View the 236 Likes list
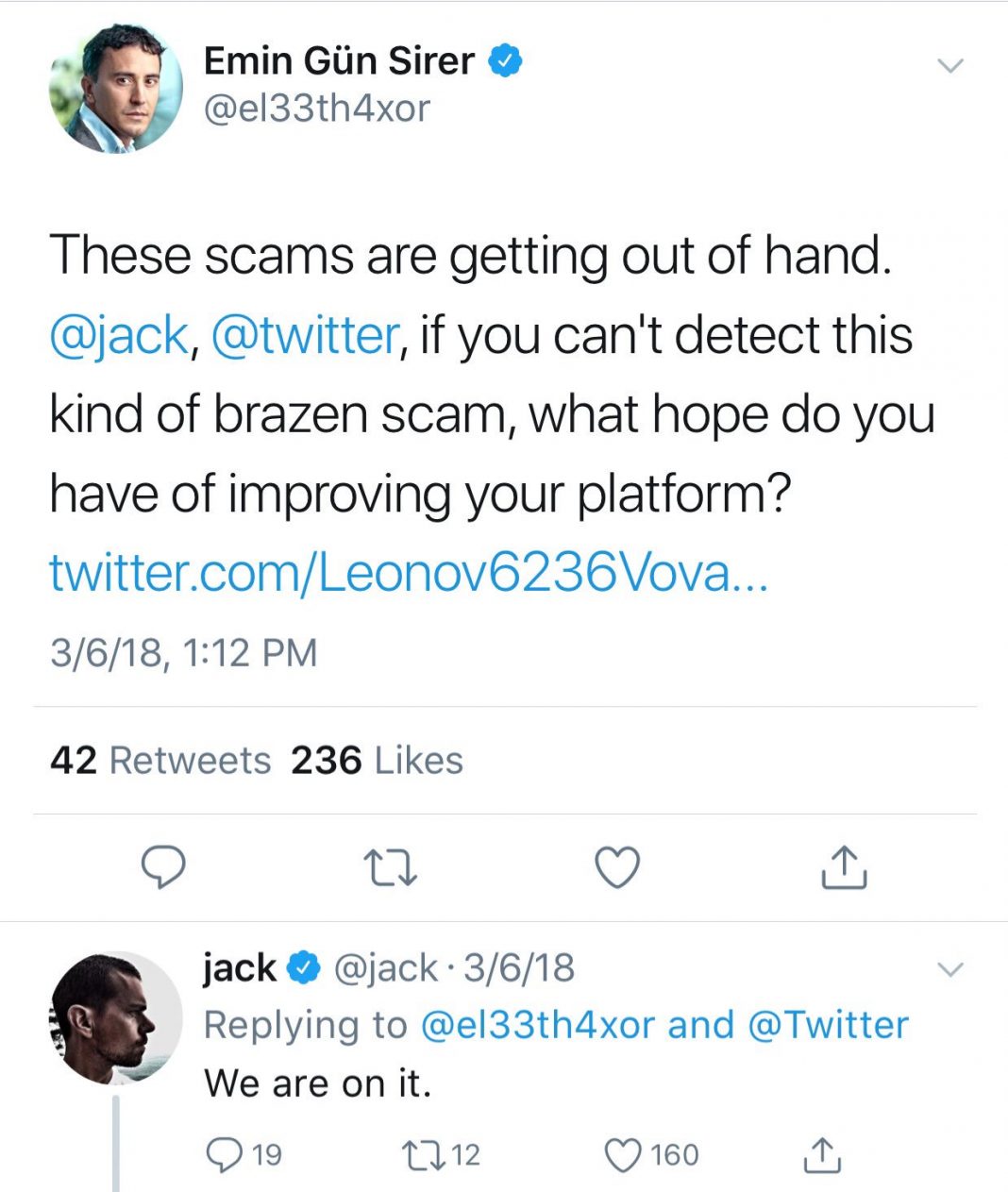The width and height of the screenshot is (1008, 1192). click(378, 760)
